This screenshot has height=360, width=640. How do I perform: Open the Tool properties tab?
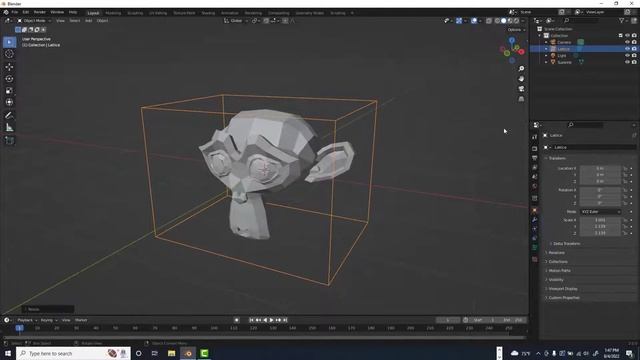[535, 137]
